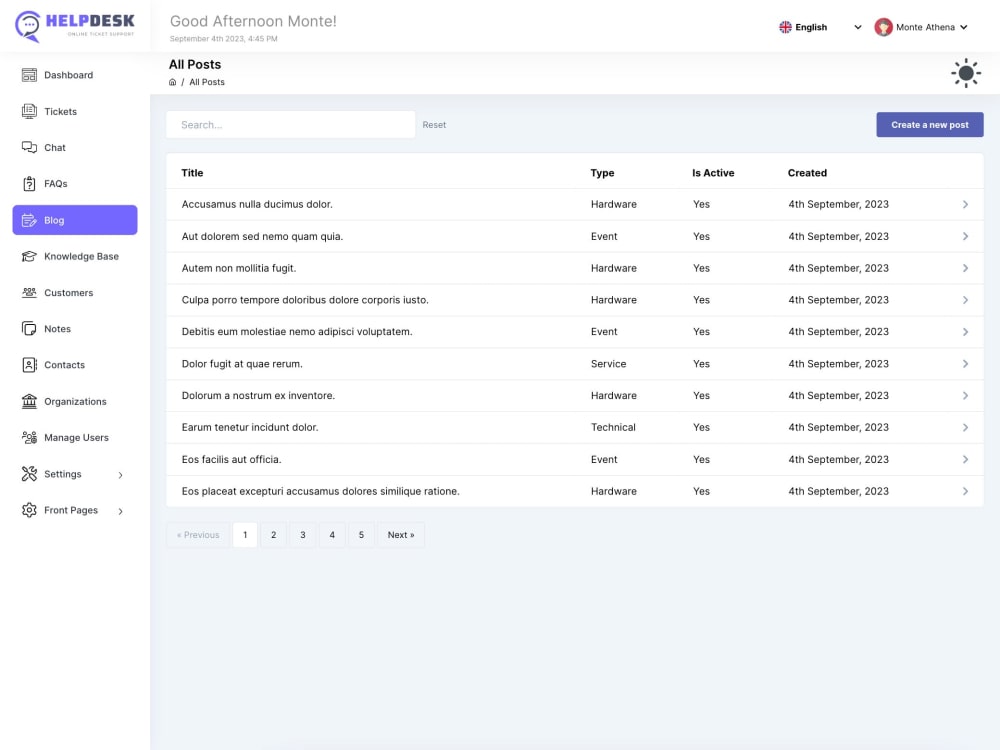Open 'Culpa porro tempore' row chevron
The image size is (1000, 750).
pos(965,300)
